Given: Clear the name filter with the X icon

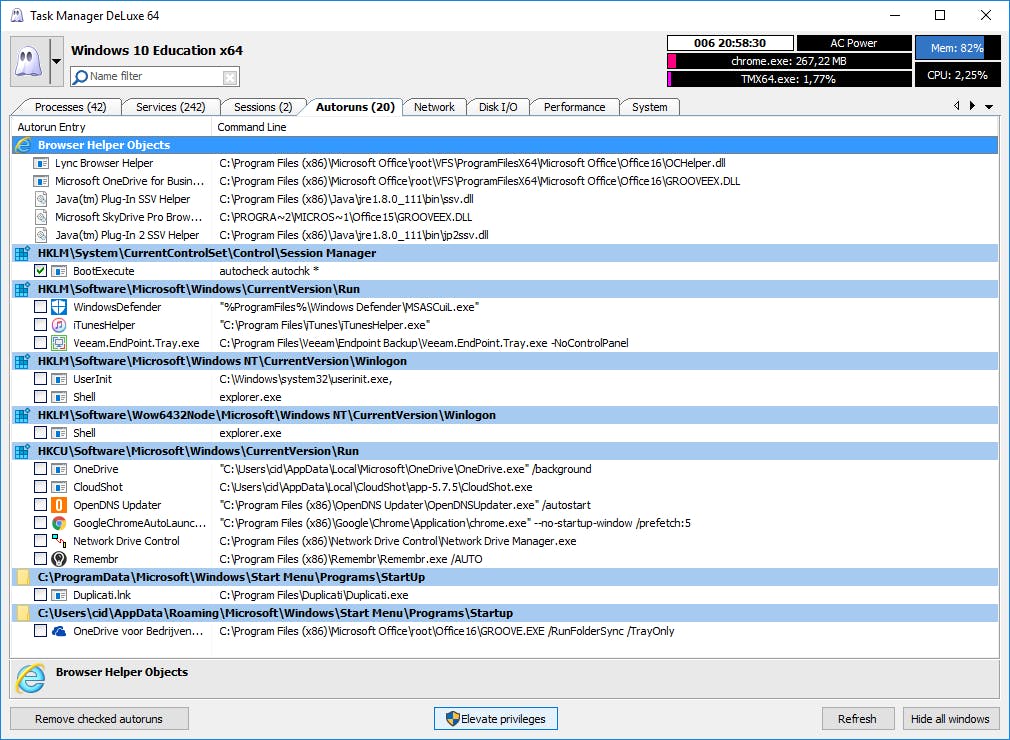Looking at the screenshot, I should tap(229, 77).
